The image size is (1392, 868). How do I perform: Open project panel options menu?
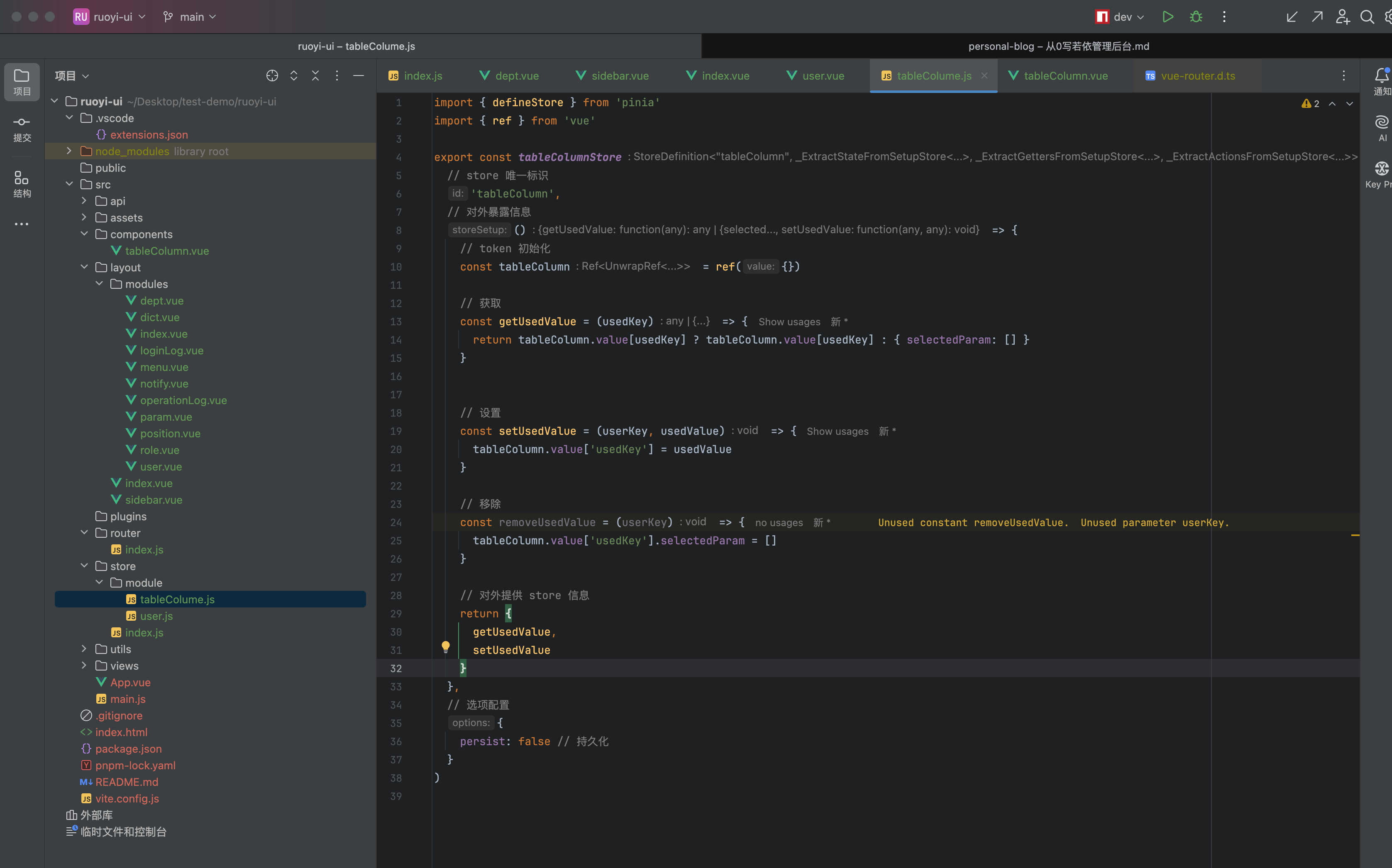pyautogui.click(x=337, y=76)
